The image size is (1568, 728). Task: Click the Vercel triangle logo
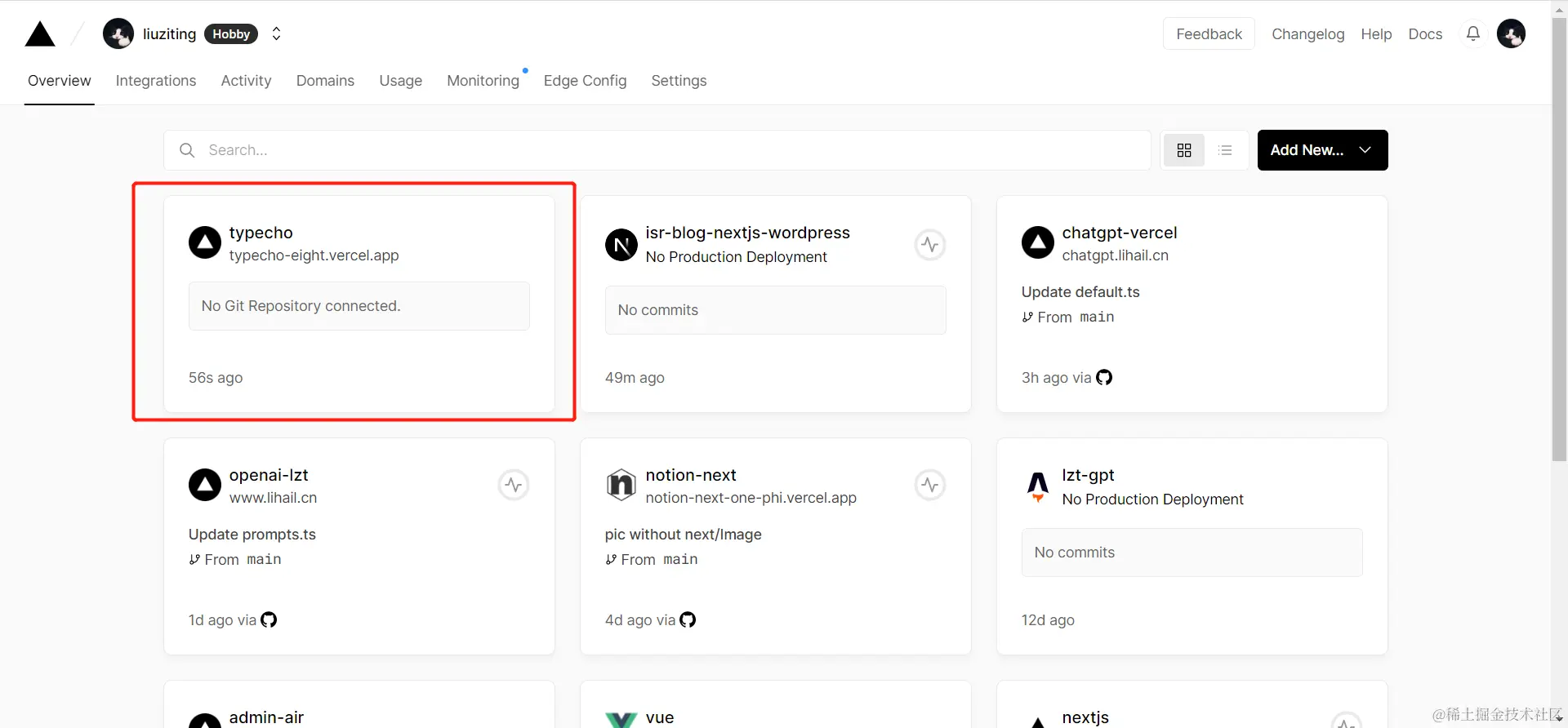pyautogui.click(x=40, y=34)
